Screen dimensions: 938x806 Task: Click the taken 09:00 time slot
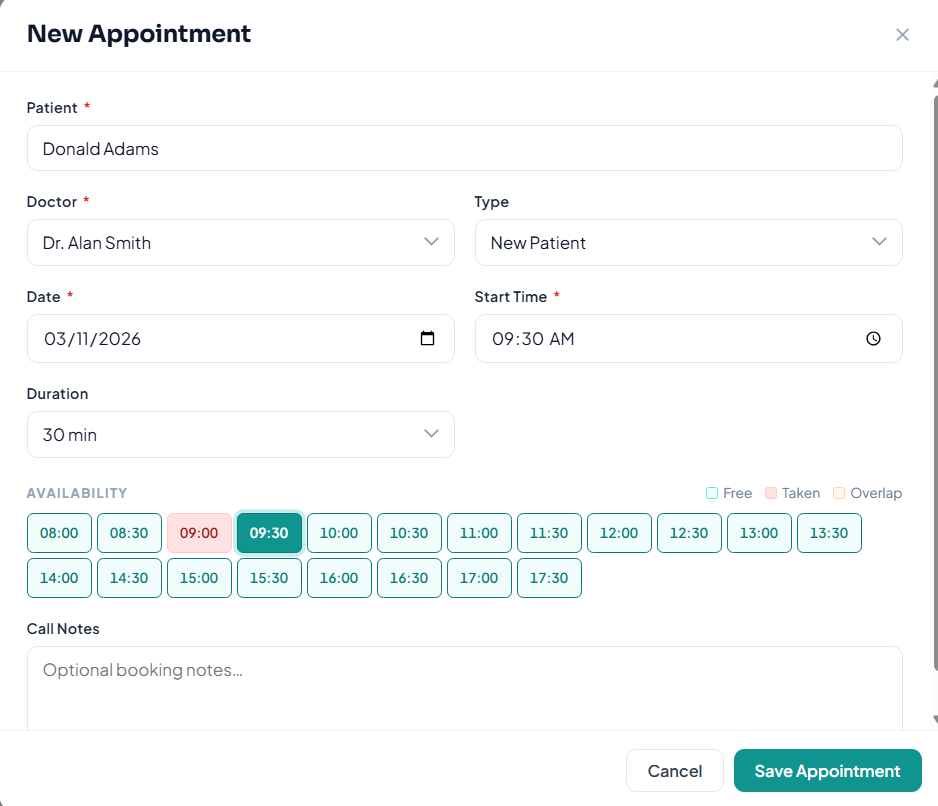[x=199, y=533]
